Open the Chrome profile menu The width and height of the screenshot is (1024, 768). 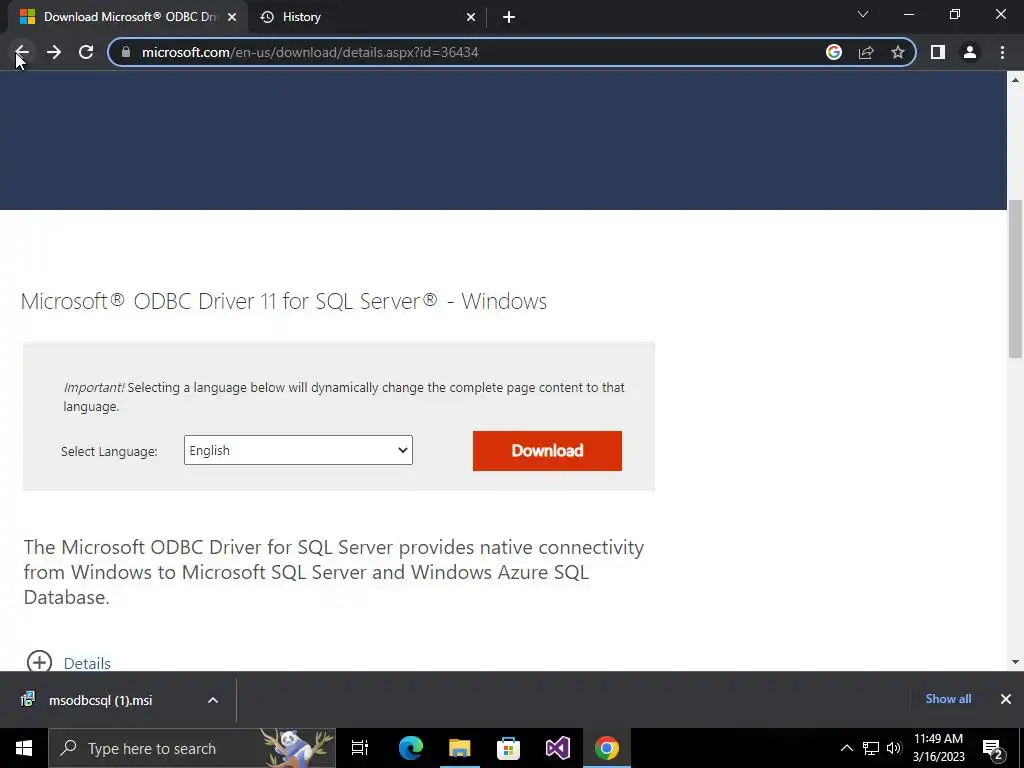click(970, 52)
